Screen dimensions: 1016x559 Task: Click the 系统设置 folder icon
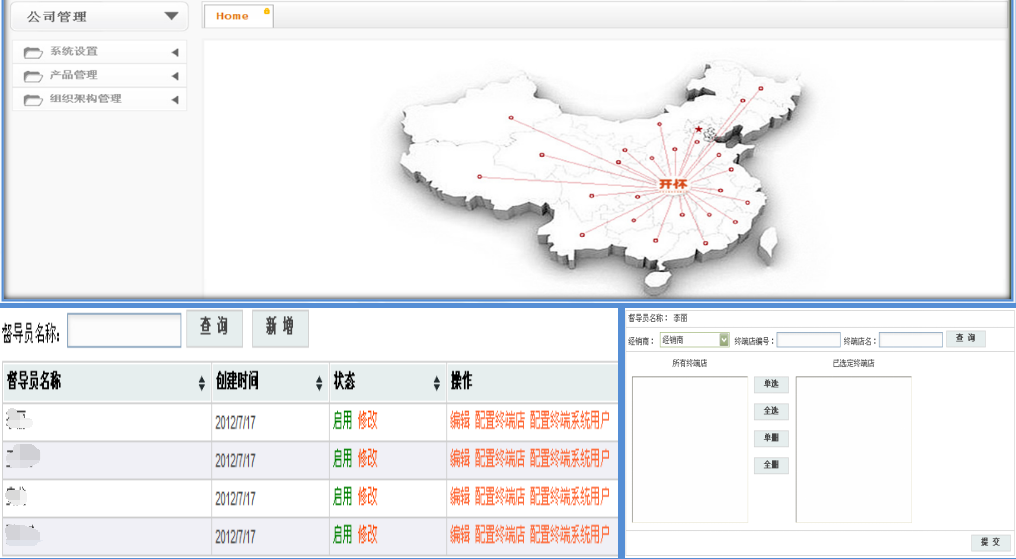click(33, 52)
